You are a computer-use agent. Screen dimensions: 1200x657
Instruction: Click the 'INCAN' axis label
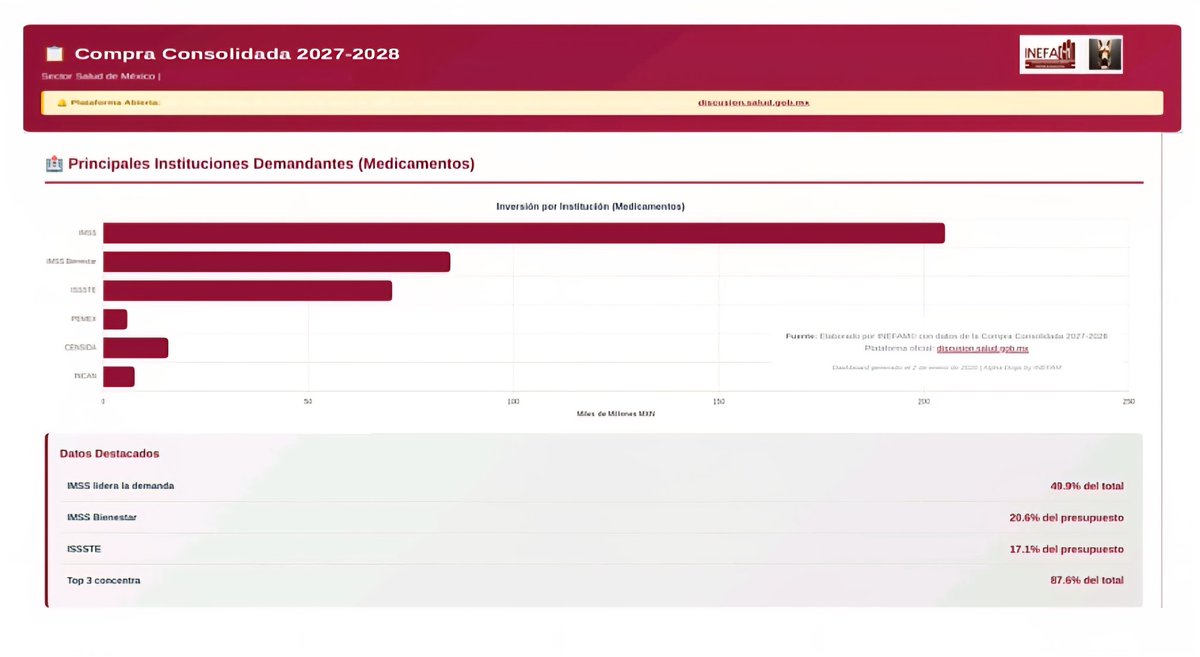pyautogui.click(x=85, y=377)
